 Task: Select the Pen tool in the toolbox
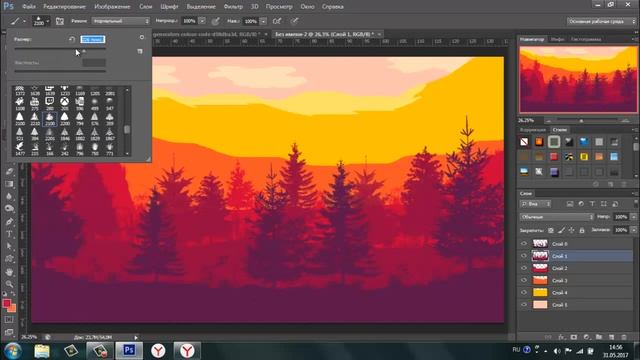(x=9, y=222)
